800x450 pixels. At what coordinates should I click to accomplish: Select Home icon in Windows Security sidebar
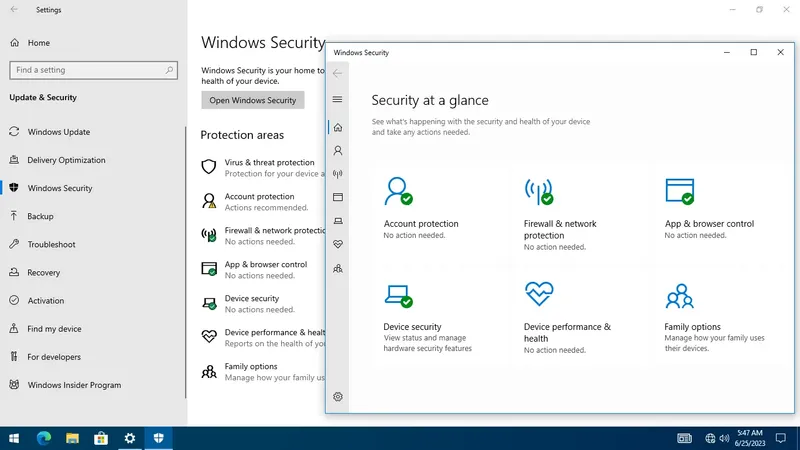pyautogui.click(x=338, y=128)
